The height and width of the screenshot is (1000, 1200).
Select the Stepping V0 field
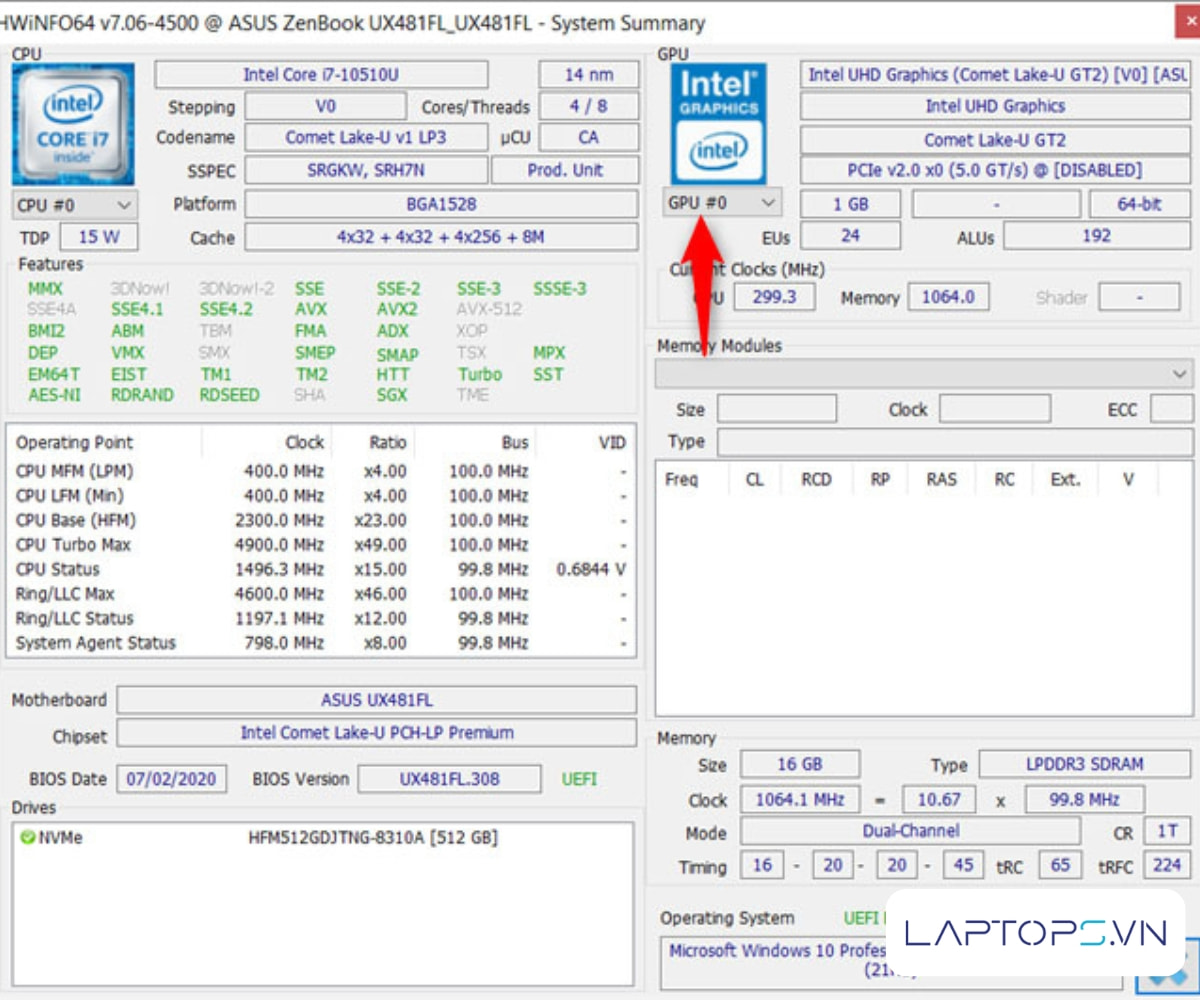pos(326,107)
